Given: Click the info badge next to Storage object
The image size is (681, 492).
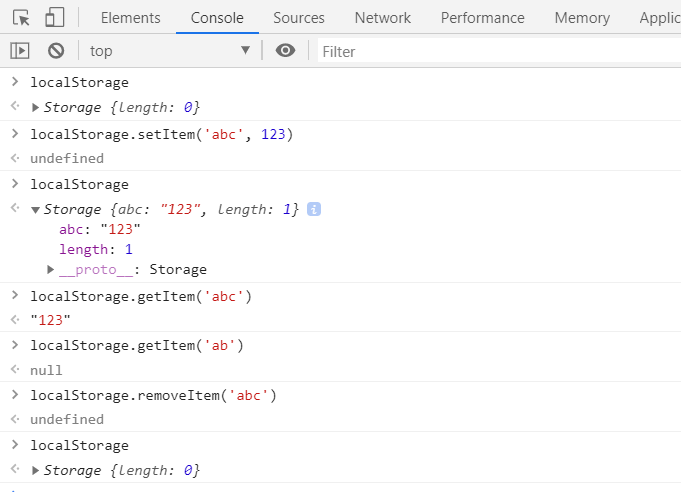Looking at the screenshot, I should 314,209.
